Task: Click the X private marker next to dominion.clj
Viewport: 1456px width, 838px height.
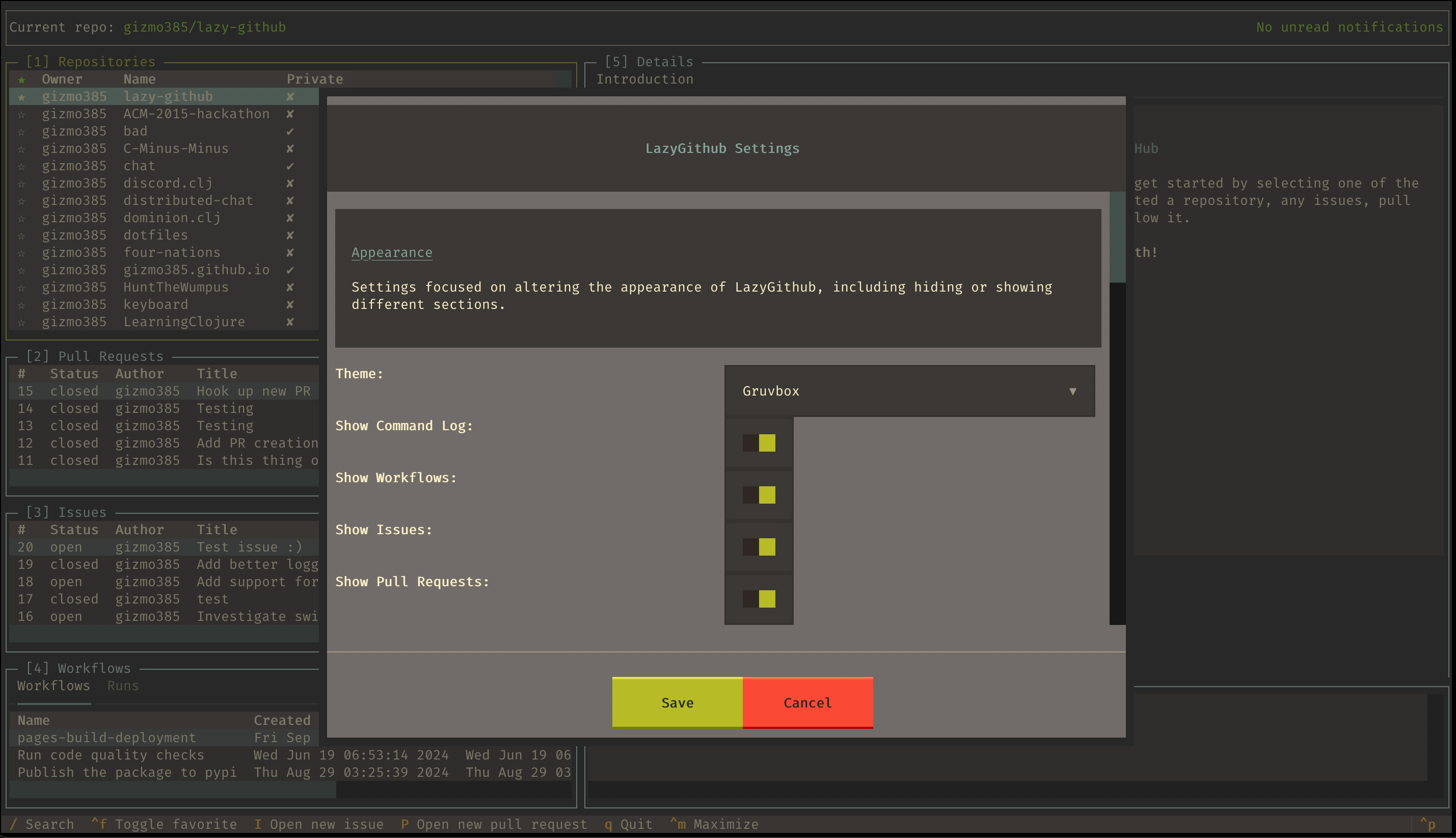Action: tap(290, 218)
